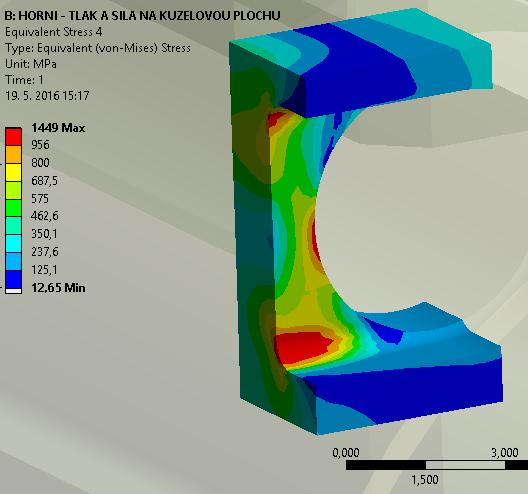Click the '462,6' legend value

tap(44, 216)
